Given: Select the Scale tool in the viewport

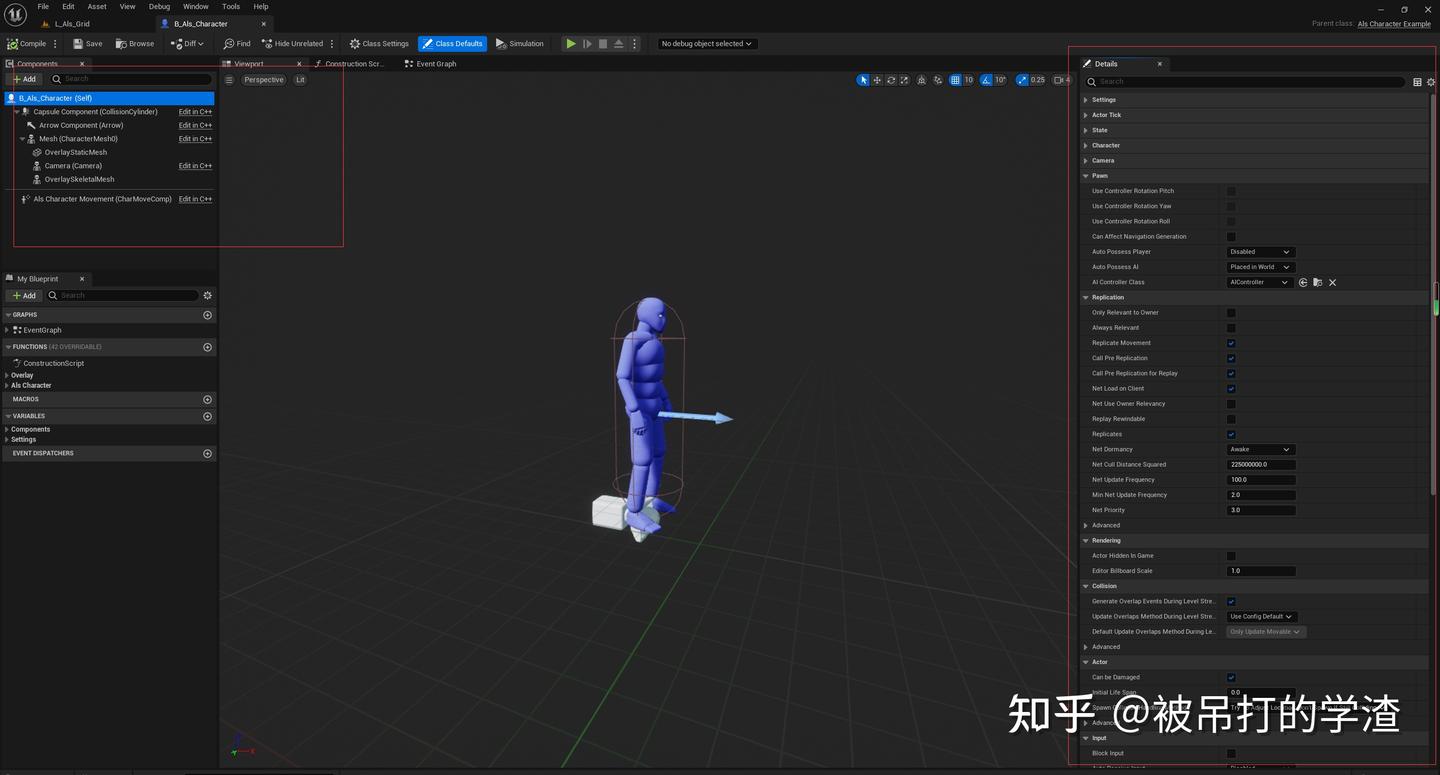Looking at the screenshot, I should pos(904,80).
